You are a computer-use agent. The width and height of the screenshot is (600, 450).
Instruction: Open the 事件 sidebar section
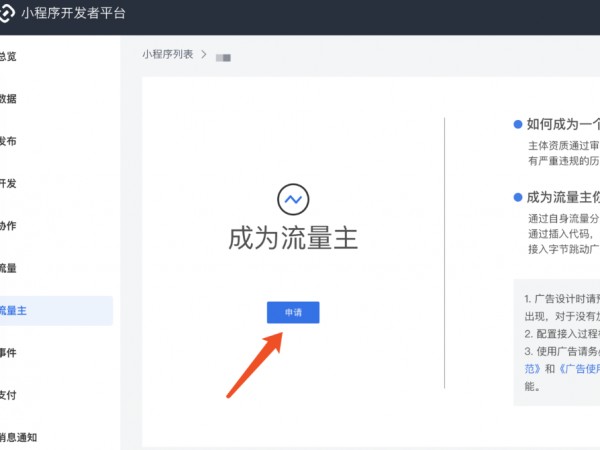pos(8,353)
